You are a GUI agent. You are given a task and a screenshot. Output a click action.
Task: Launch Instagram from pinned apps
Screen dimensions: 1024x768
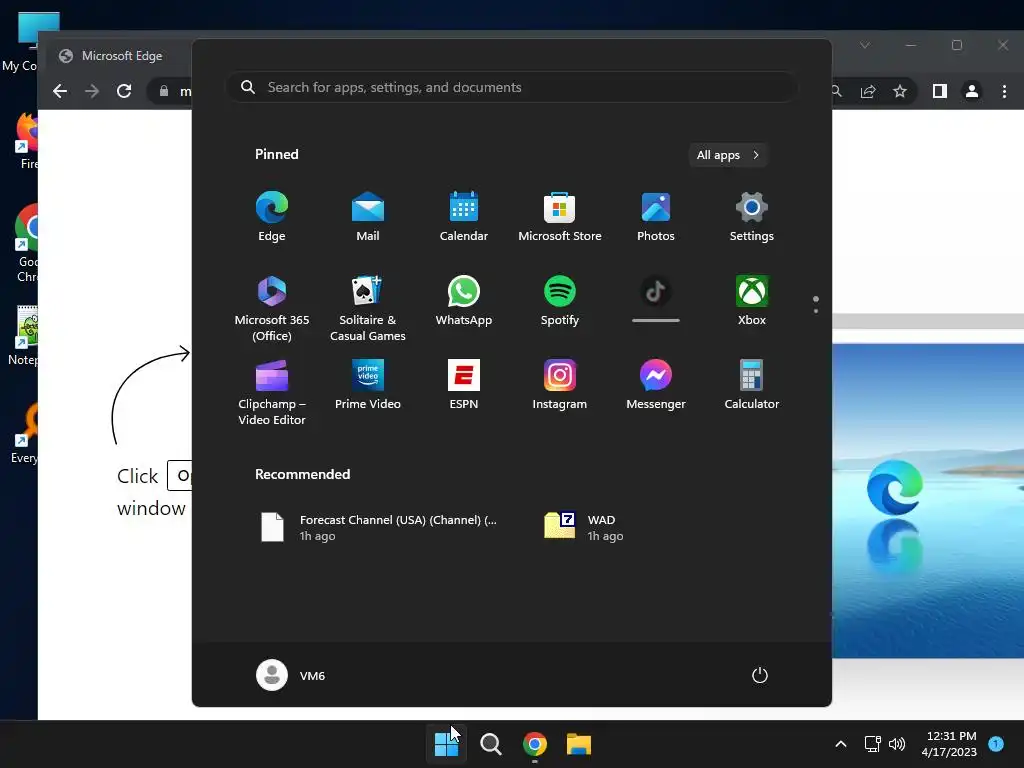[560, 385]
